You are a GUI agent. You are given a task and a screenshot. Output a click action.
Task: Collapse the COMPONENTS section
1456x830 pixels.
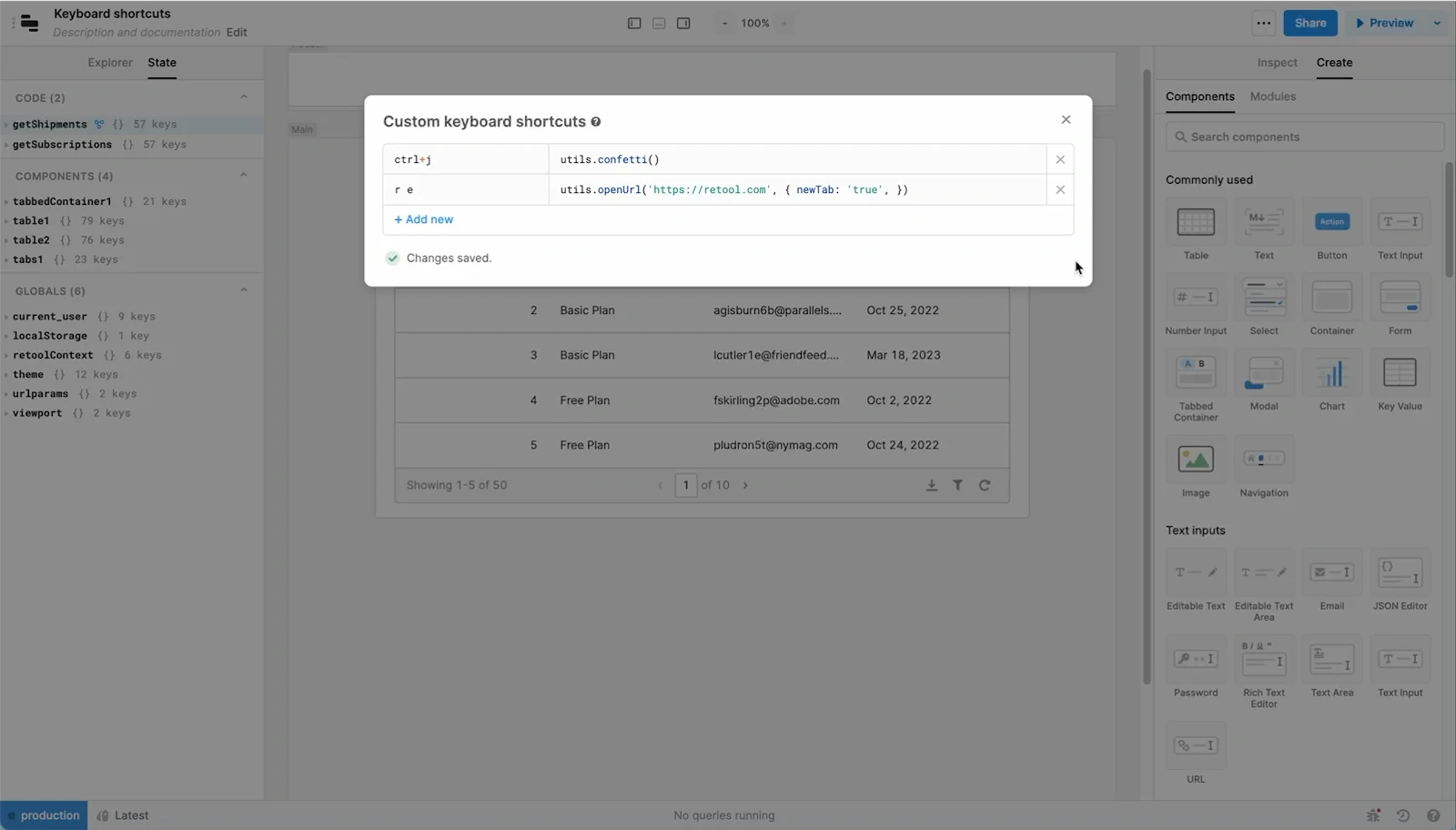click(x=243, y=176)
